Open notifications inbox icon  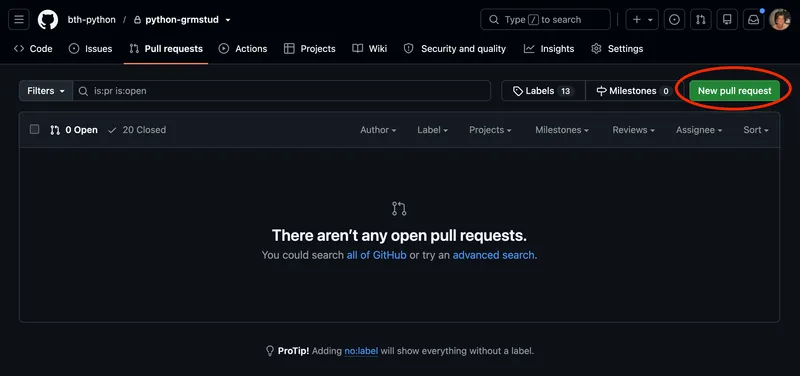pos(754,20)
